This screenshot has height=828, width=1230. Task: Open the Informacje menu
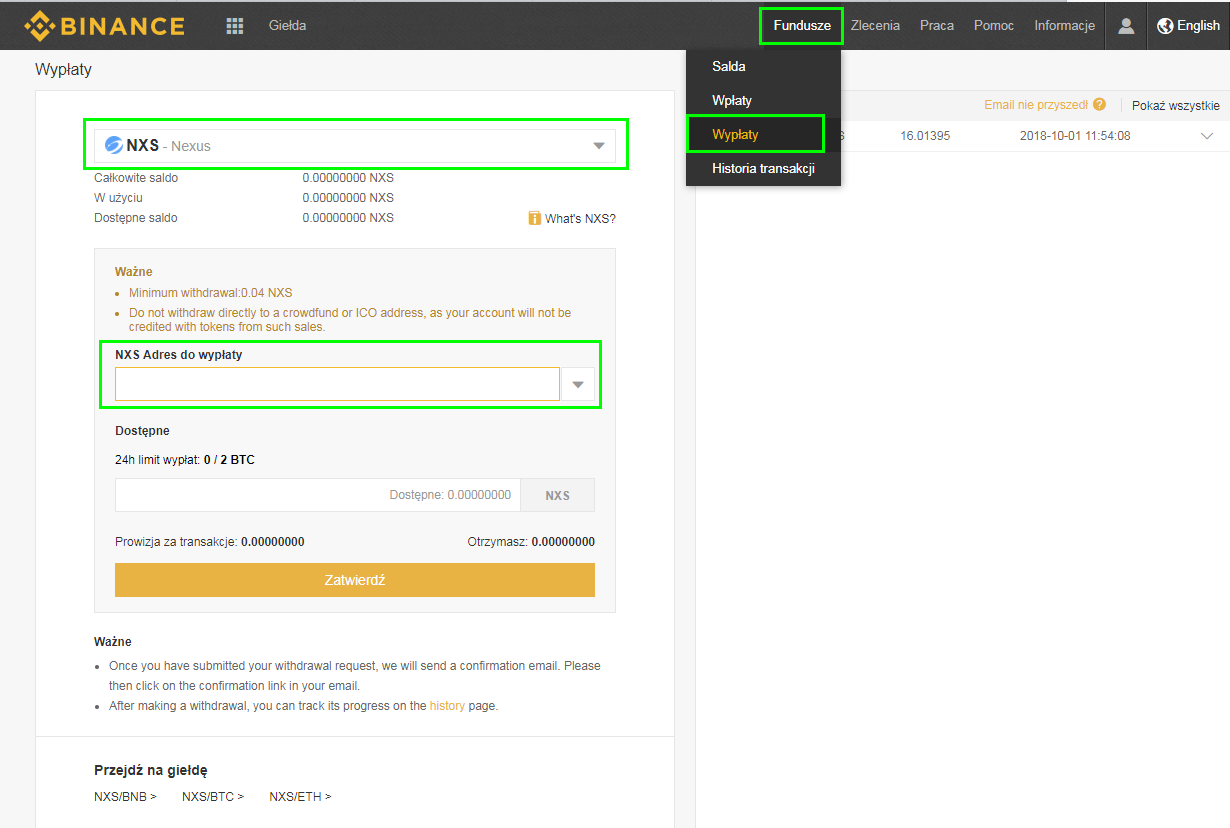click(1065, 26)
